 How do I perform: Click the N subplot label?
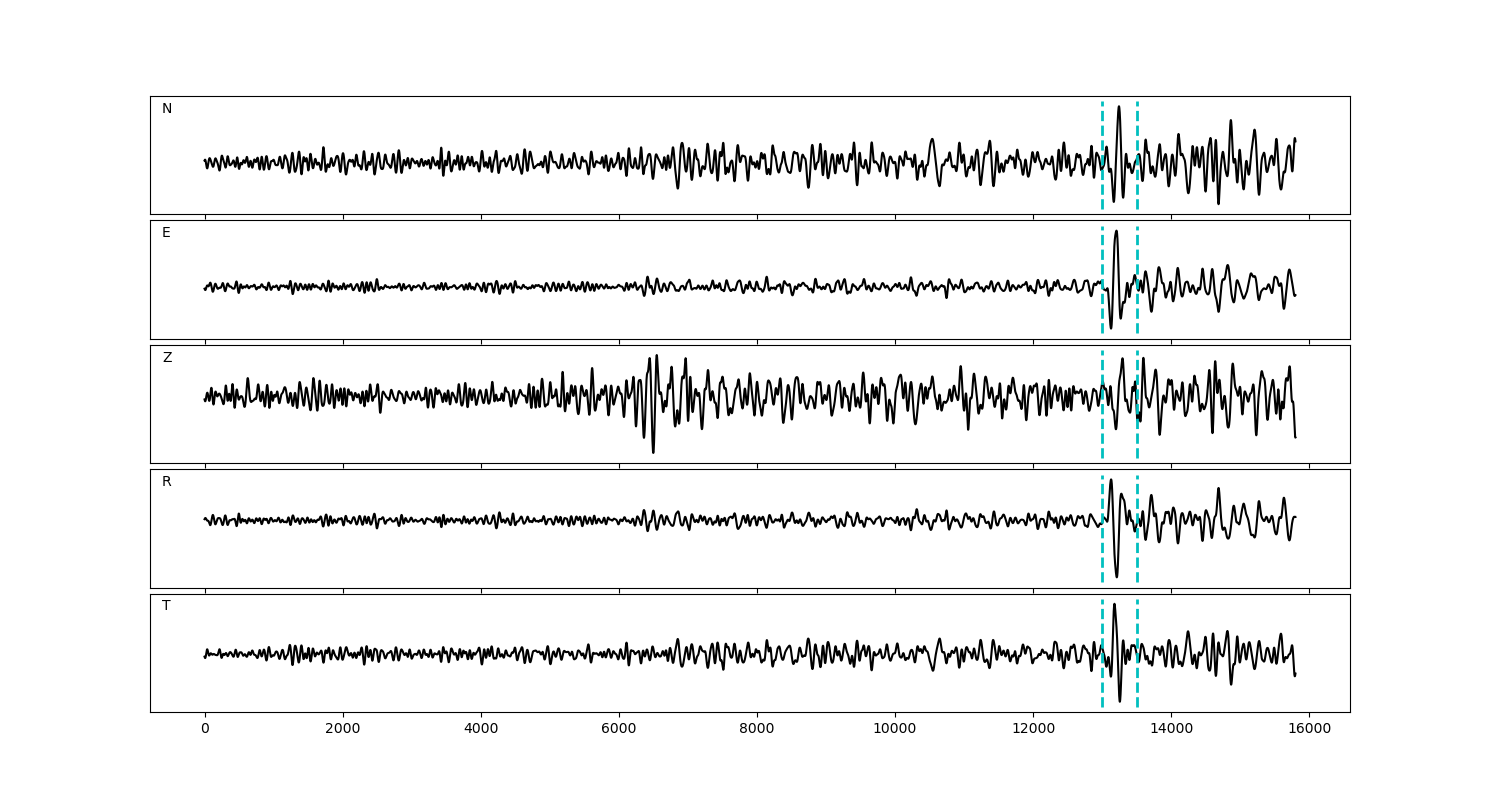click(167, 109)
